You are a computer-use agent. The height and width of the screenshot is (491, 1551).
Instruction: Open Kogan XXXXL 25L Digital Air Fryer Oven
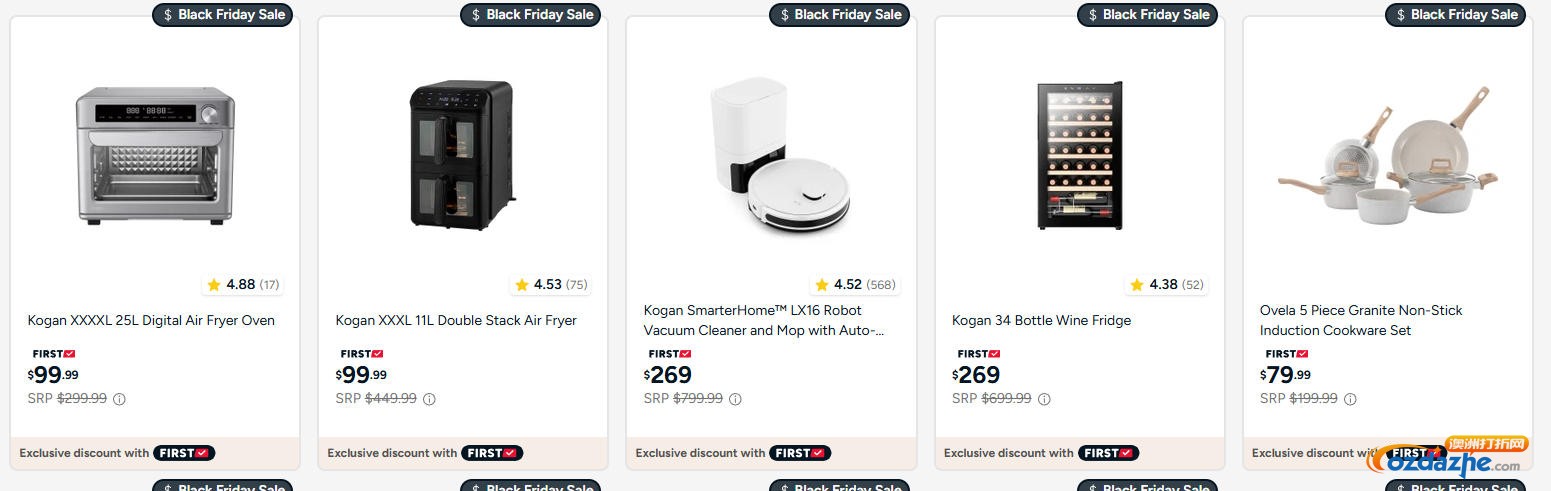(x=151, y=321)
